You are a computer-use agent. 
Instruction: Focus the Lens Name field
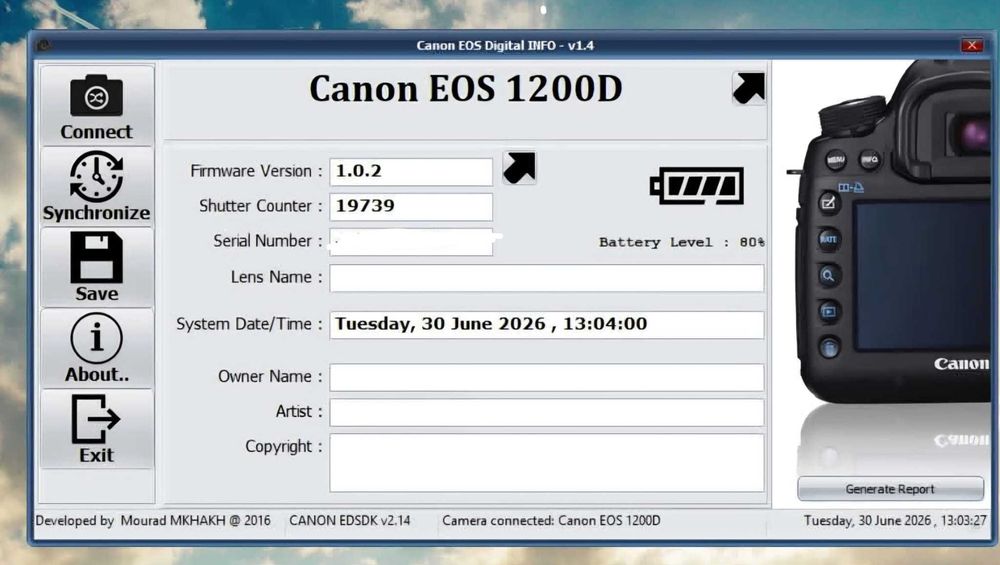pyautogui.click(x=547, y=278)
